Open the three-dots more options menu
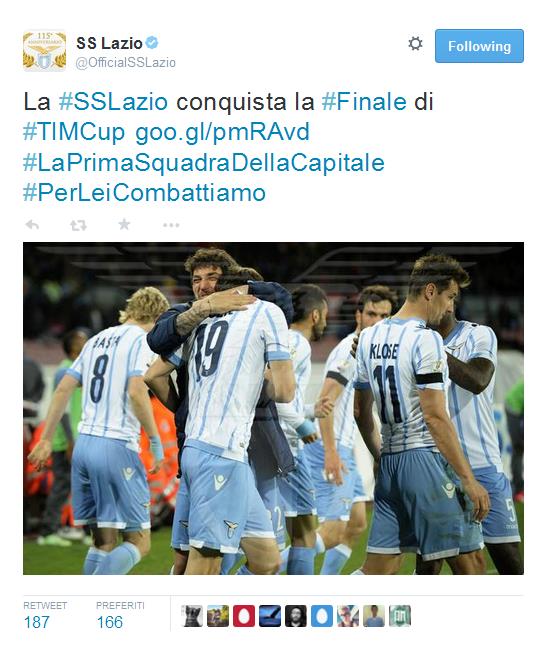Viewport: 542px width, 649px height. [171, 225]
